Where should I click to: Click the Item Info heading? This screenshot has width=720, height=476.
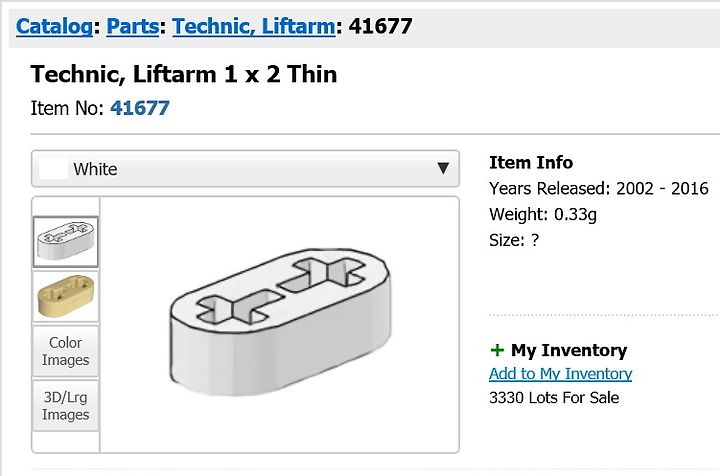(531, 162)
